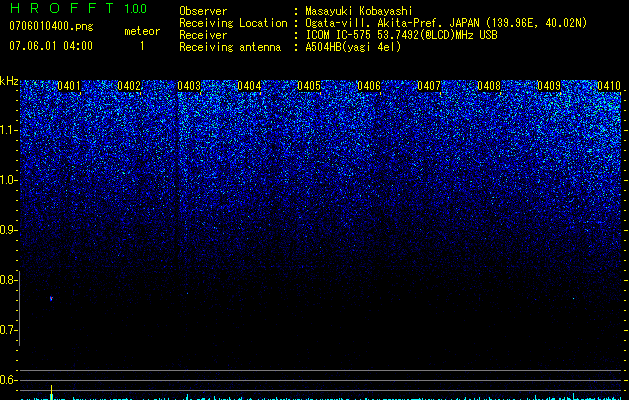Click the meteor count label
Screen dimensions: 629x400
(x=142, y=31)
